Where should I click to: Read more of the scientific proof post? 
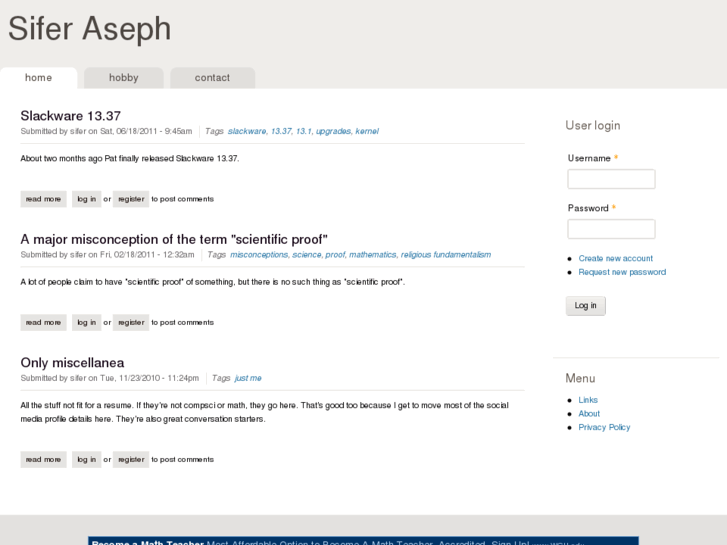[x=44, y=322]
